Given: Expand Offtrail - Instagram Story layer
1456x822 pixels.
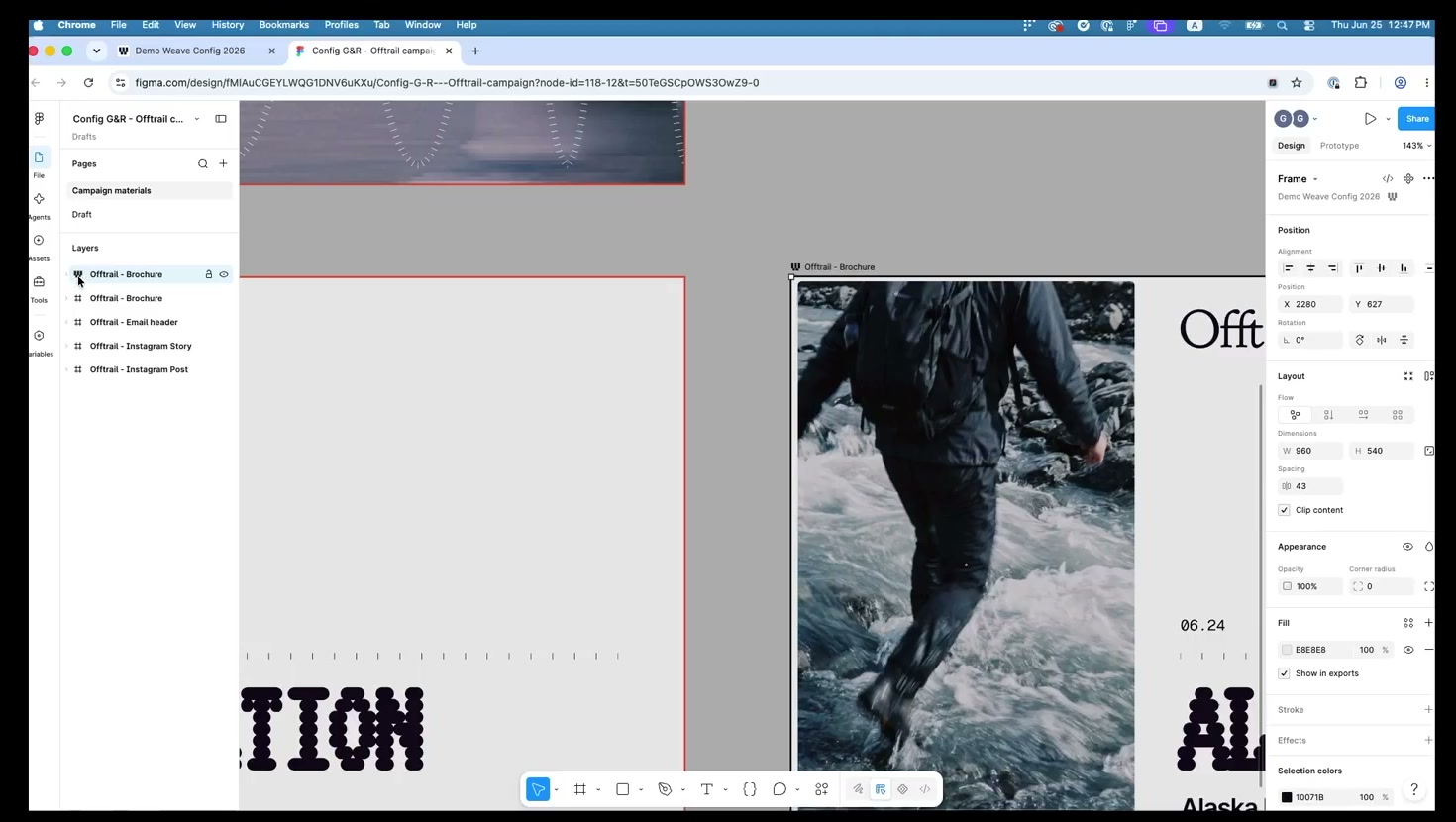Looking at the screenshot, I should pyautogui.click(x=66, y=346).
